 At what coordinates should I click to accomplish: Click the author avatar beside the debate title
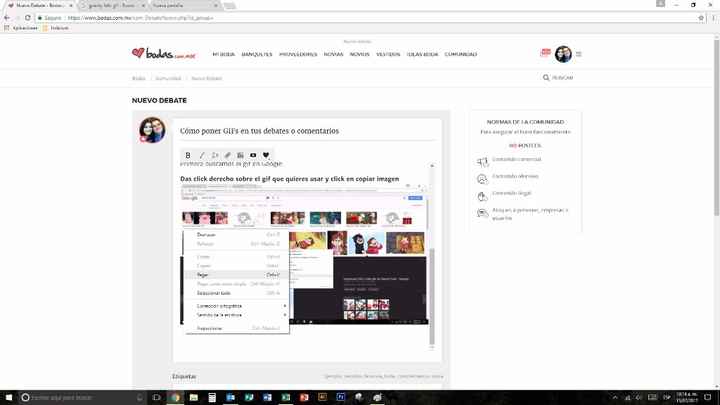coord(152,130)
